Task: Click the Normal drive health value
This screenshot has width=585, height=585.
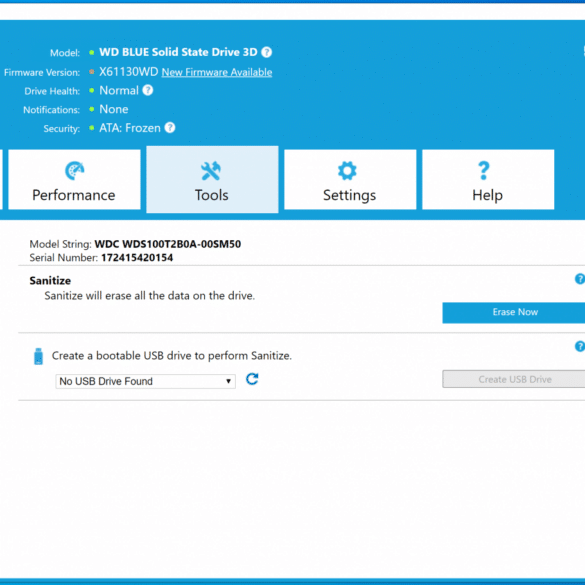Action: pos(119,90)
